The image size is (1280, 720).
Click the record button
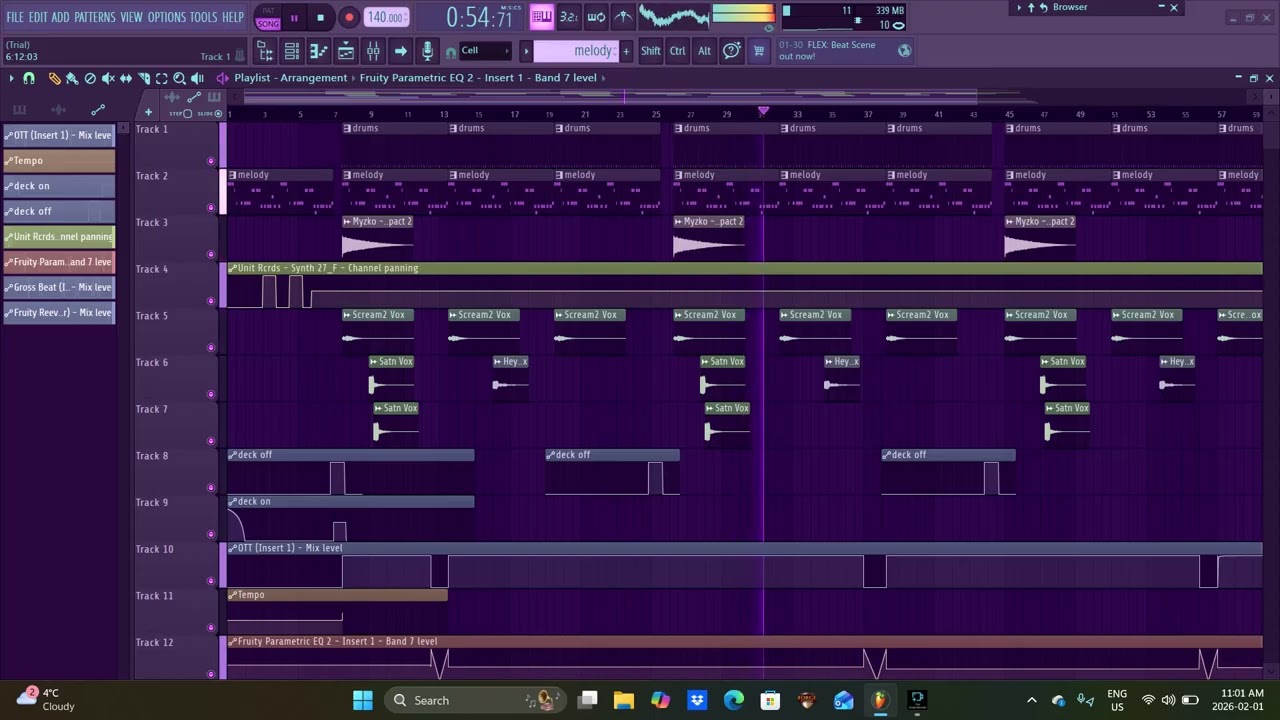pos(349,17)
